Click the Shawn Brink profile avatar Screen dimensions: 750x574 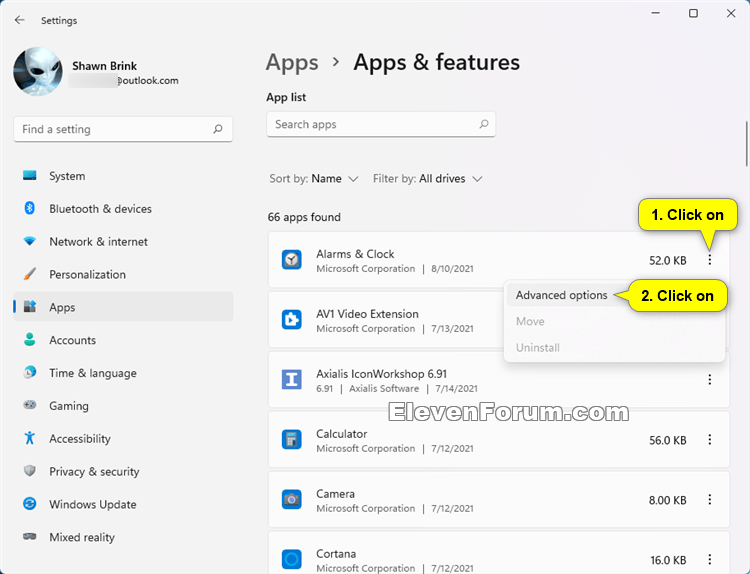click(38, 71)
